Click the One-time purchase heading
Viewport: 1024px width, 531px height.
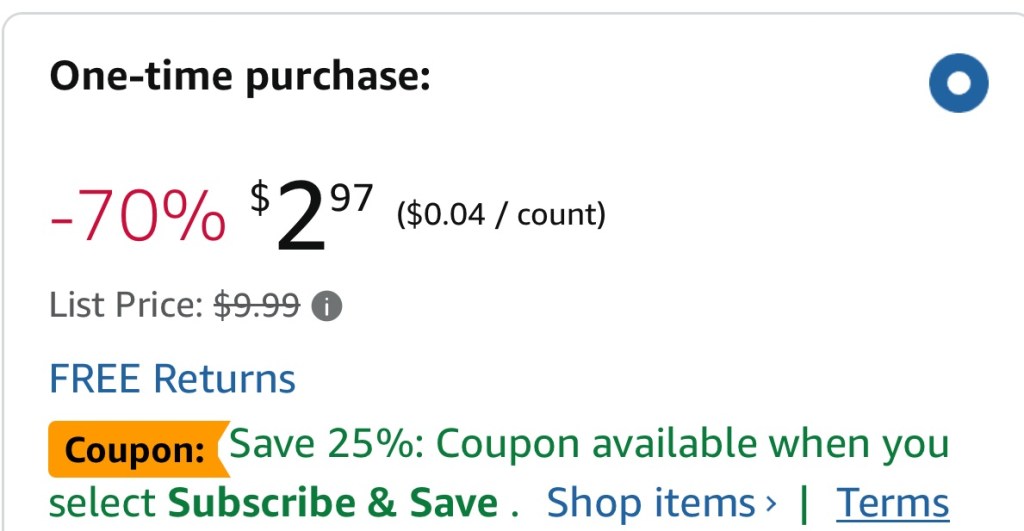(240, 76)
